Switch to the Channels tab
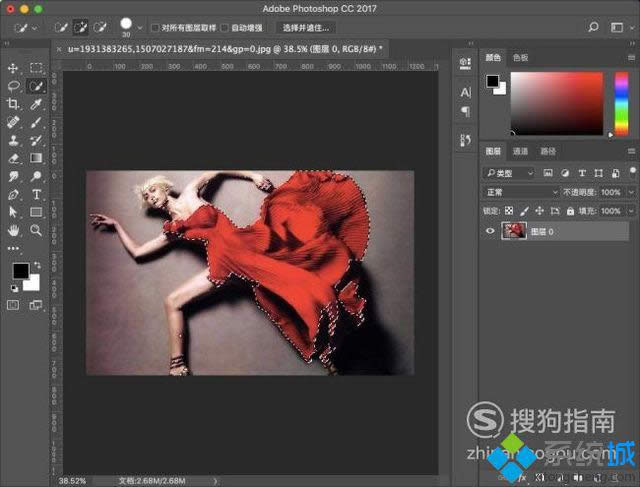Image resolution: width=640 pixels, height=487 pixels. pyautogui.click(x=520, y=151)
